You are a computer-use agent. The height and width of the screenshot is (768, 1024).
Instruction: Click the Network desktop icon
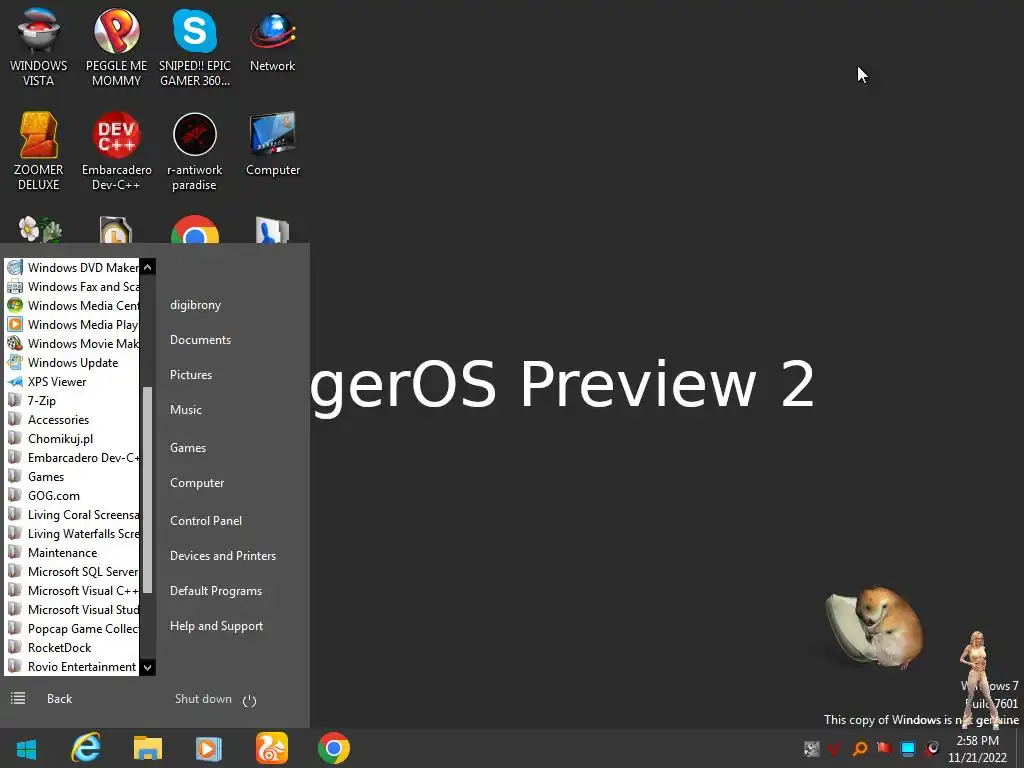(272, 40)
